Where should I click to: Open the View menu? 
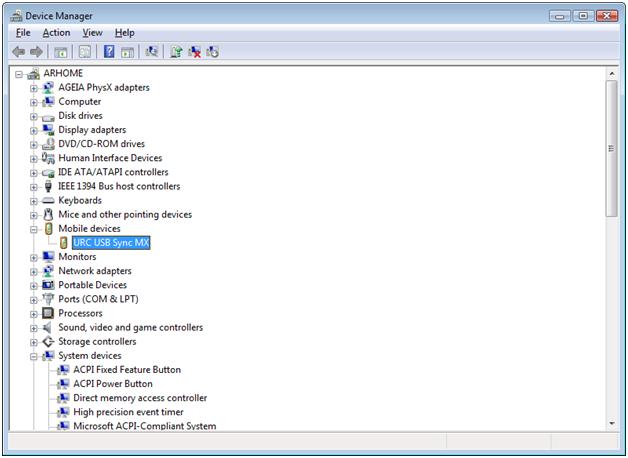pos(93,33)
